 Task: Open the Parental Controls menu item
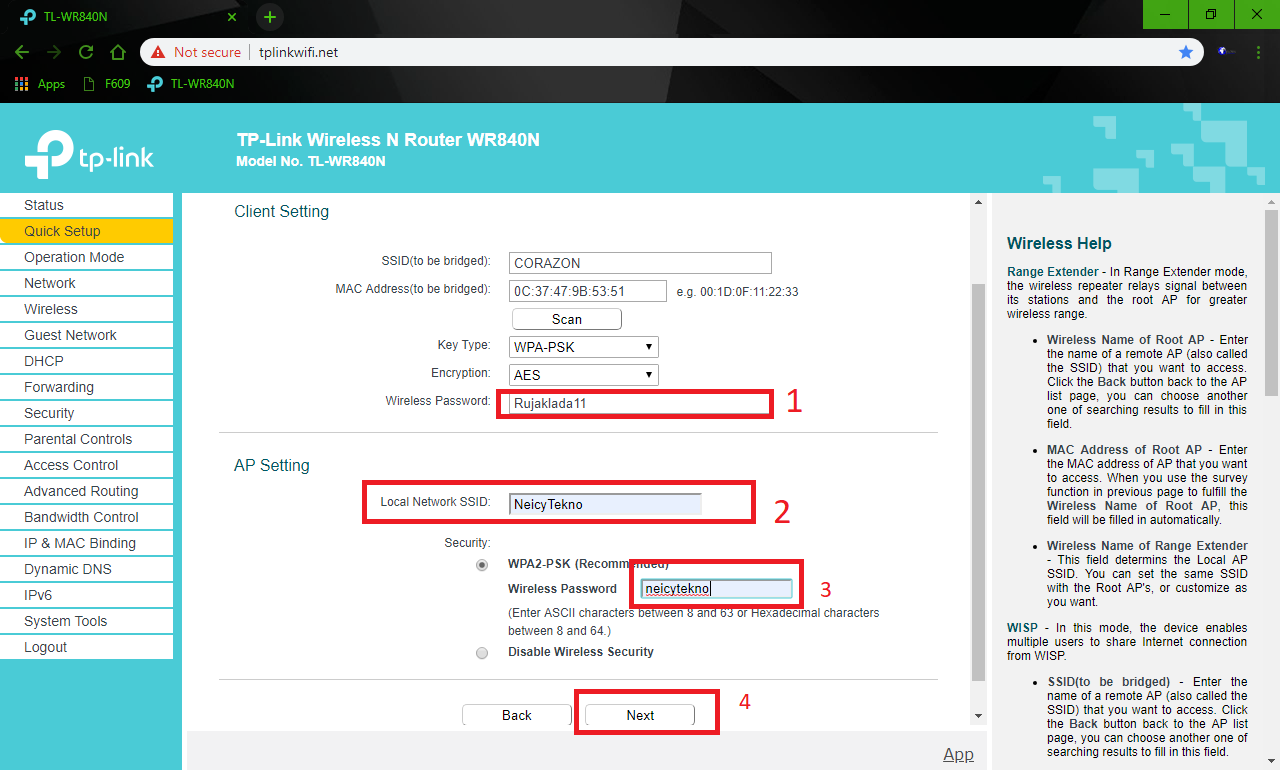[x=86, y=439]
